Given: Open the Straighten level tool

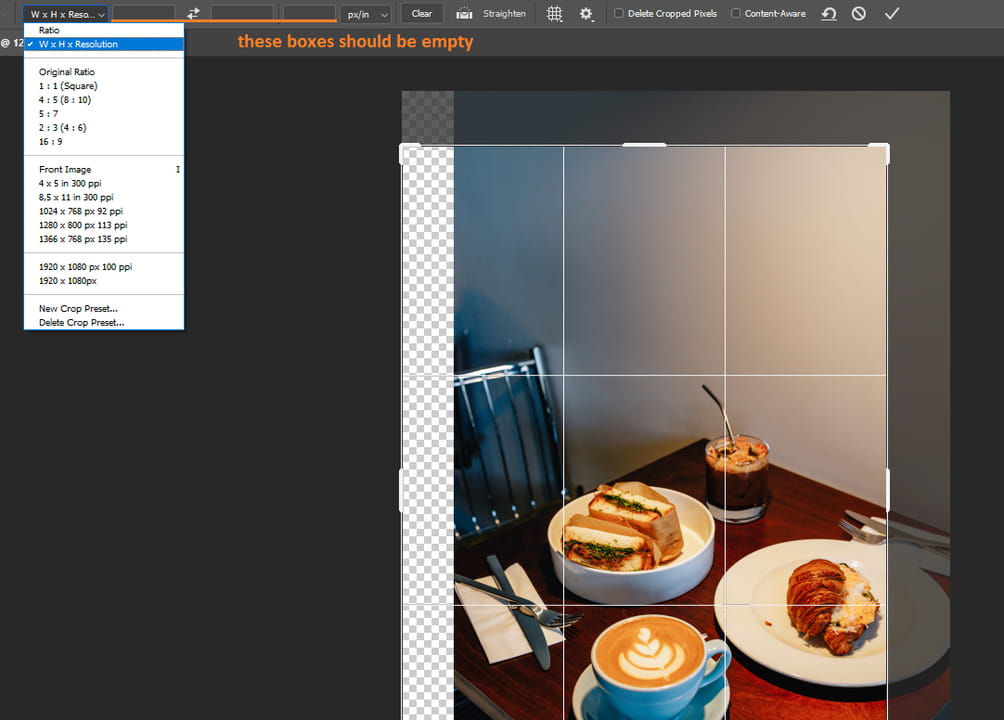Looking at the screenshot, I should [x=464, y=13].
